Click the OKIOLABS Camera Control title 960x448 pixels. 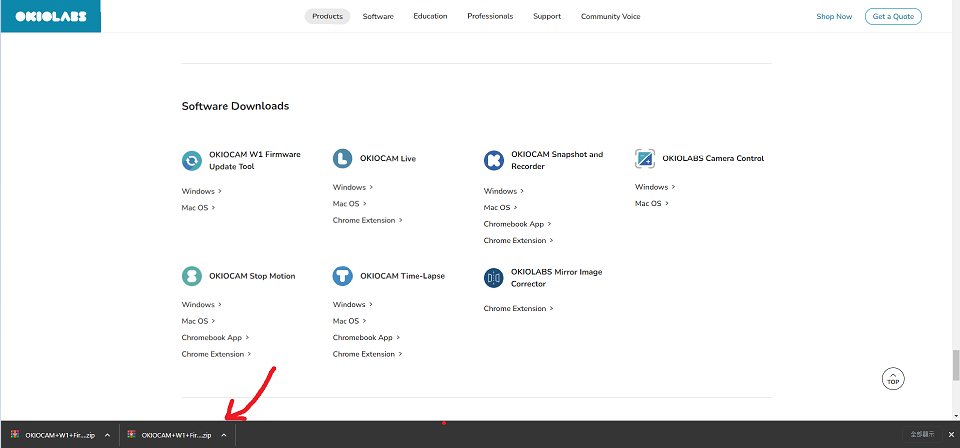[713, 159]
